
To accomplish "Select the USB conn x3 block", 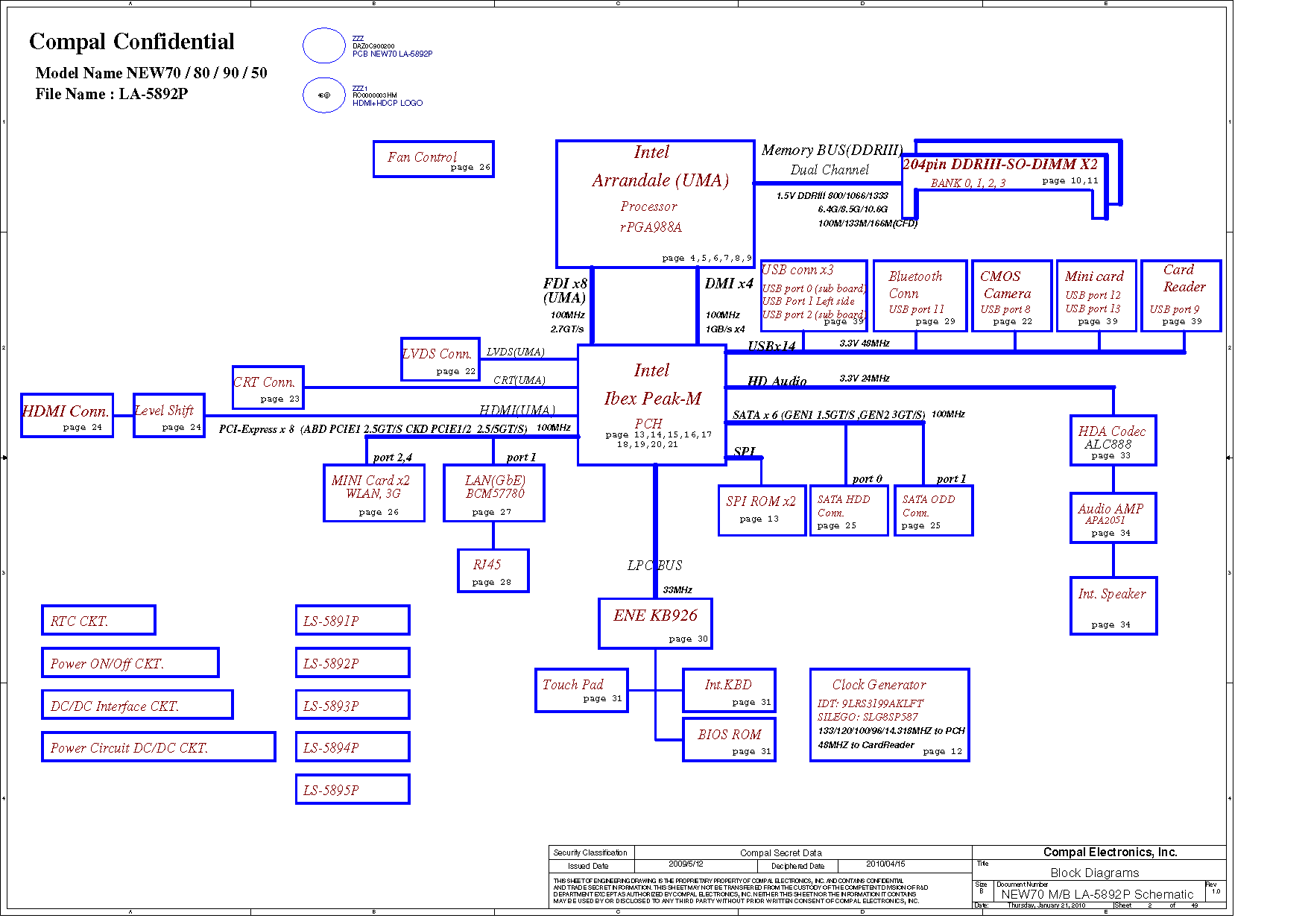I will 814,296.
